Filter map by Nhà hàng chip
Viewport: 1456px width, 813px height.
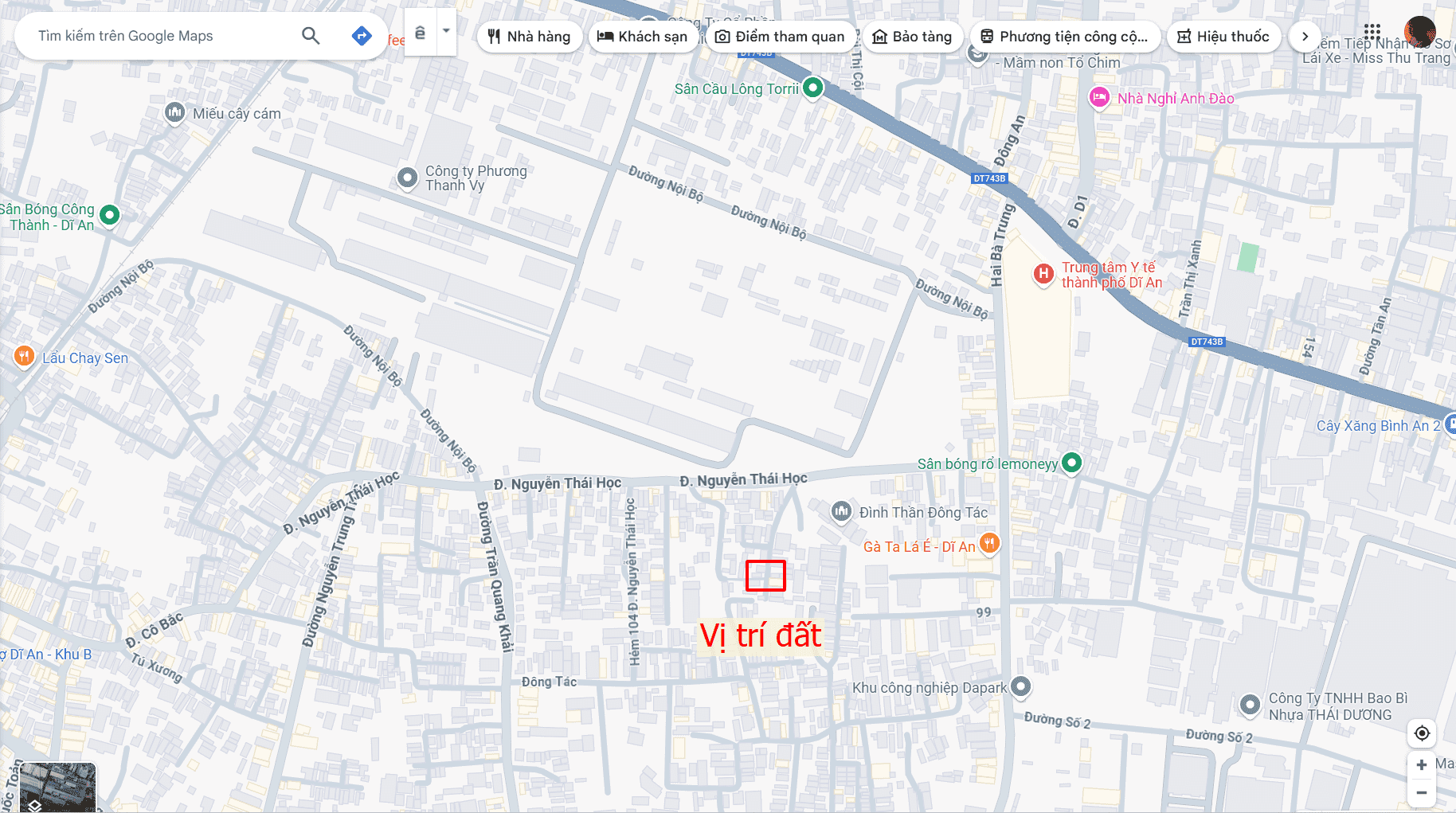(x=529, y=37)
